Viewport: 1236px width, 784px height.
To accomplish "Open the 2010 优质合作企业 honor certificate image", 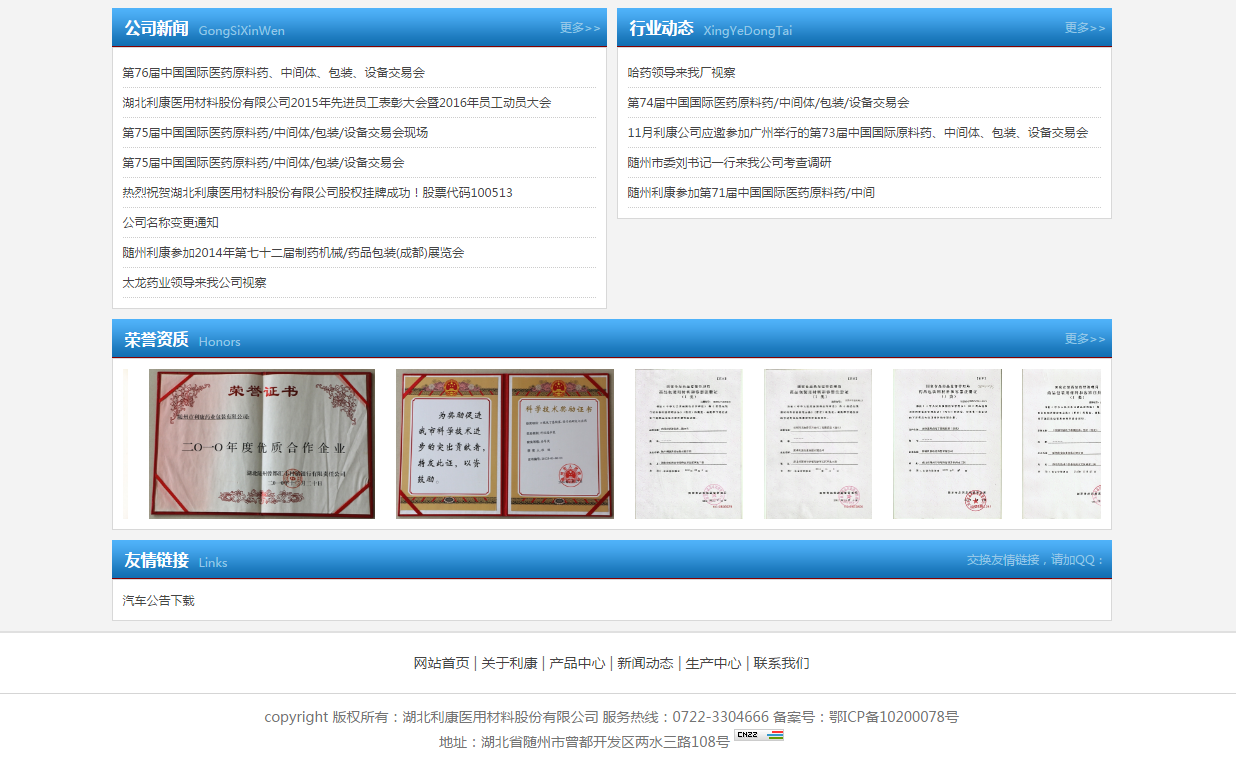I will point(262,444).
